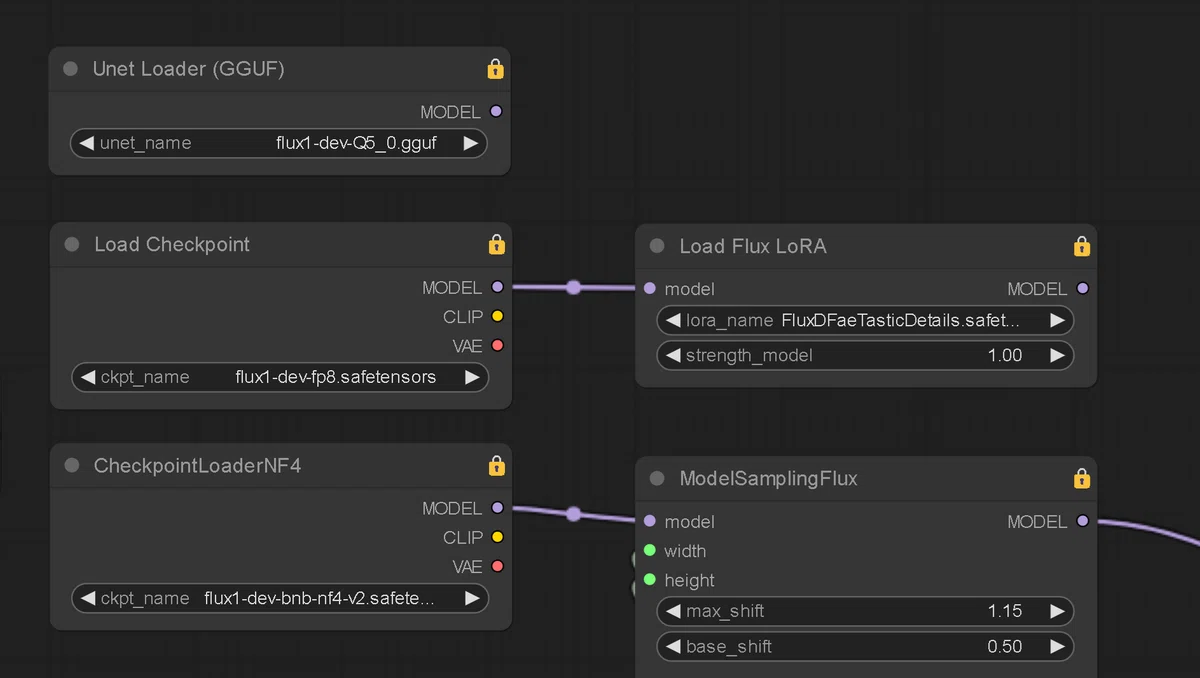Click the lock icon on CheckpointLoaderNF4 node
The image size is (1200, 678).
(x=496, y=465)
